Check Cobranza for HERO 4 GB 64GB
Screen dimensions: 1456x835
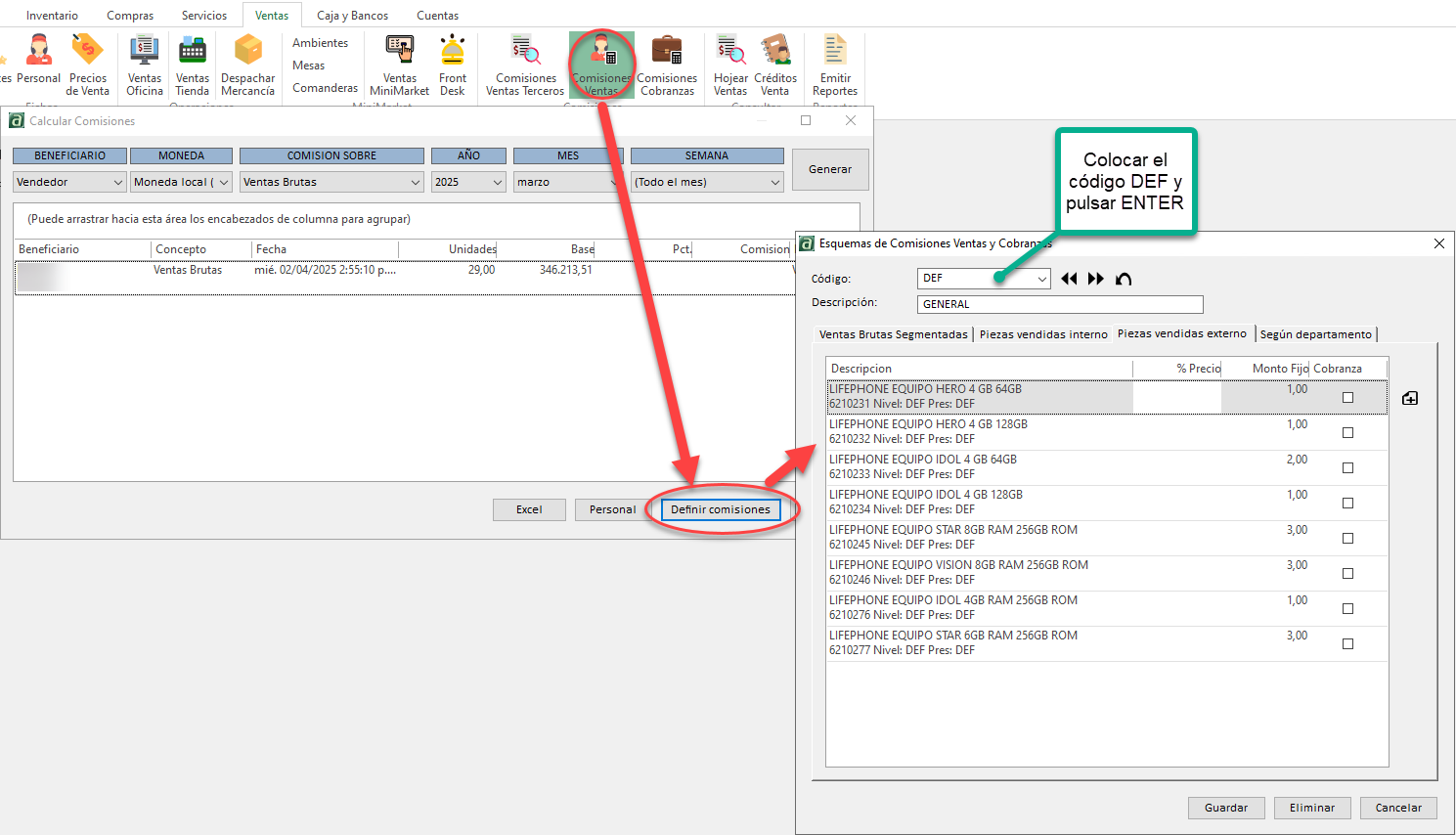pos(1347,397)
